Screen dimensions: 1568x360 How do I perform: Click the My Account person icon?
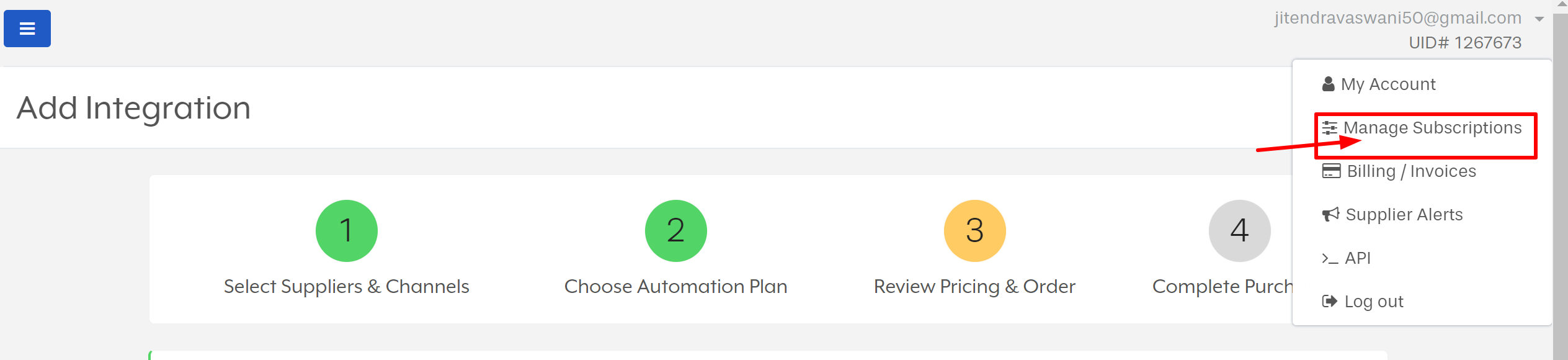point(1328,84)
